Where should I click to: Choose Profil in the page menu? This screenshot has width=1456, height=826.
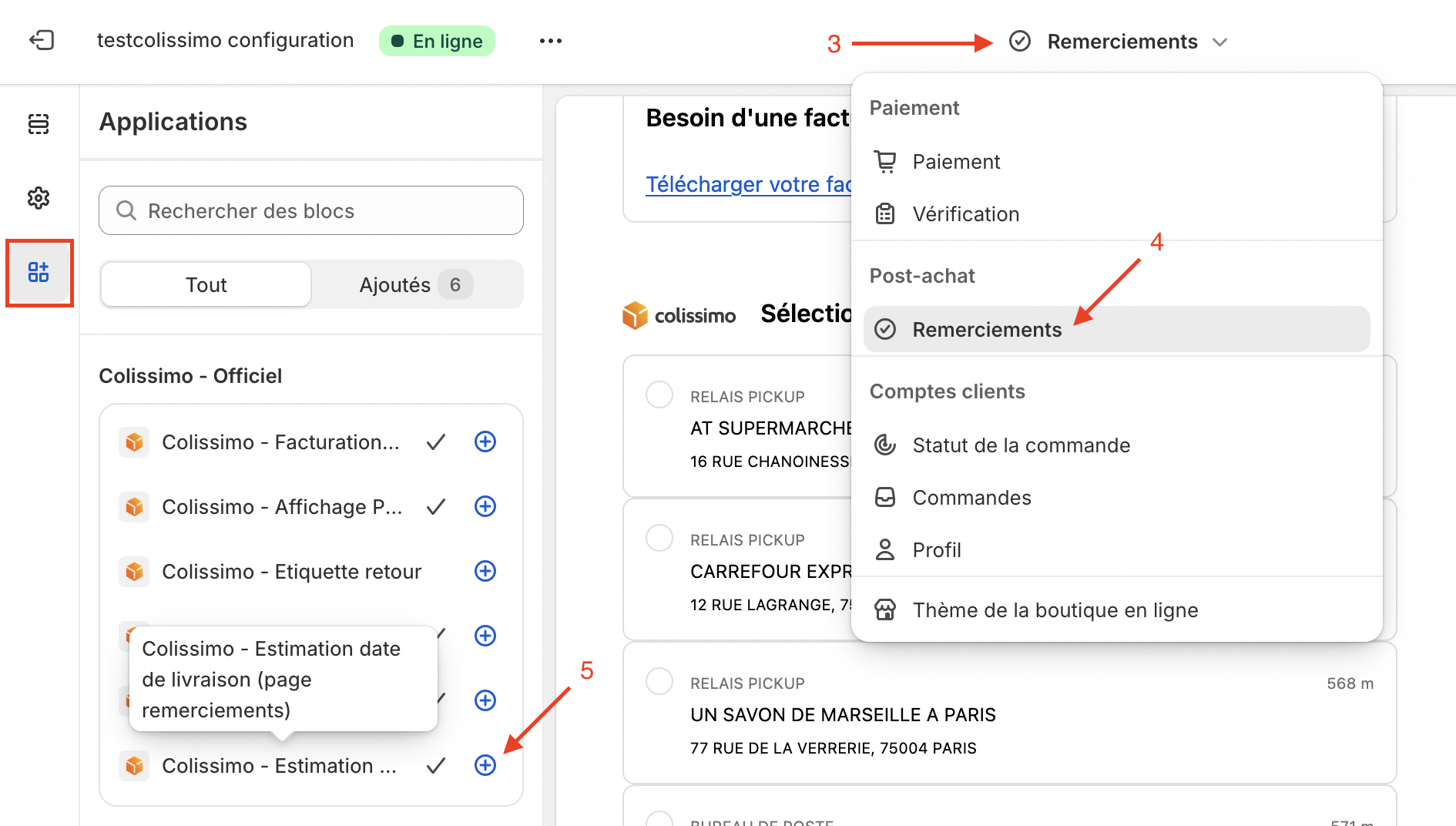pyautogui.click(x=1117, y=550)
